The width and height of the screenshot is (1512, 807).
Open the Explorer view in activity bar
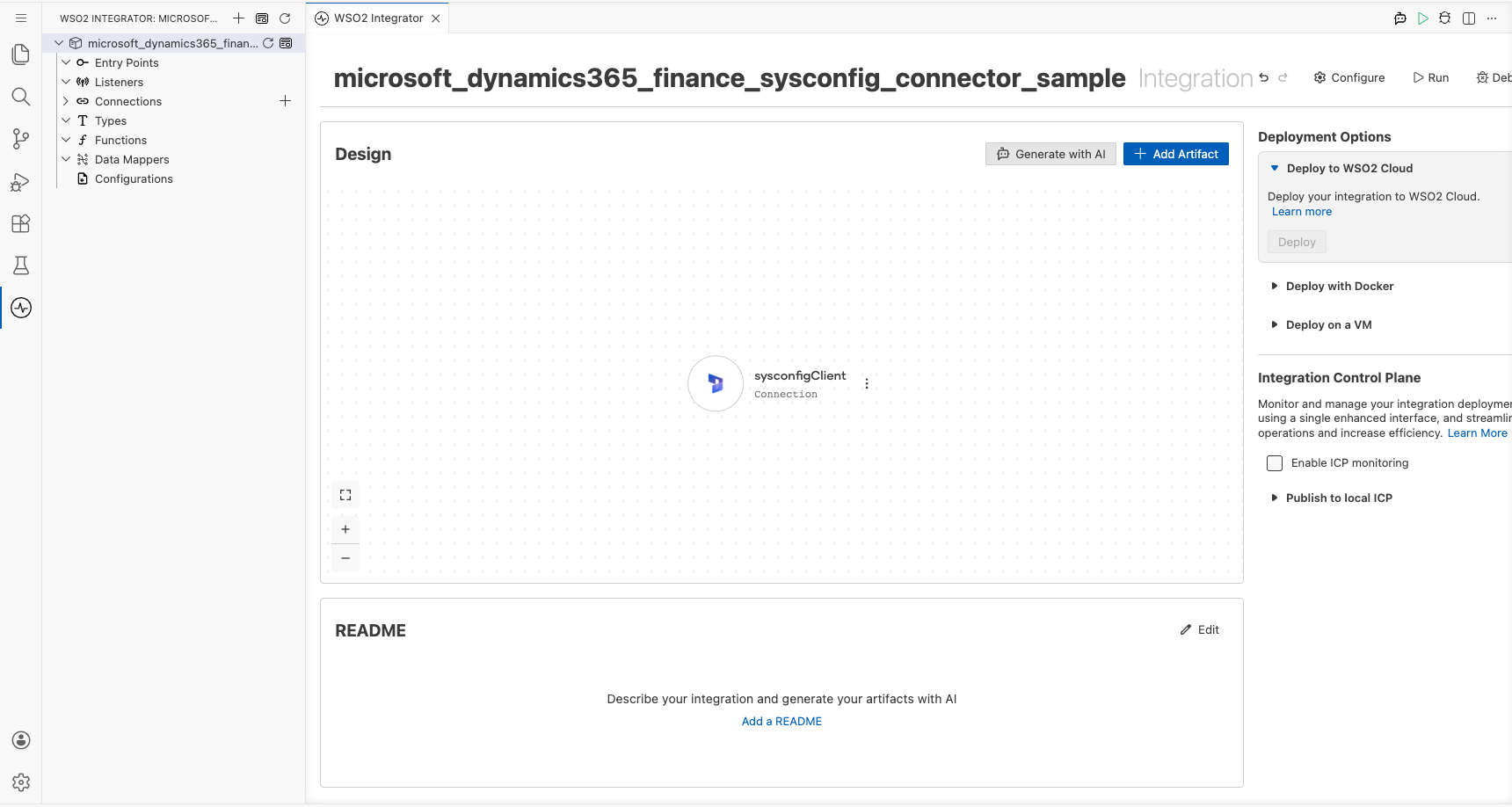tap(21, 55)
